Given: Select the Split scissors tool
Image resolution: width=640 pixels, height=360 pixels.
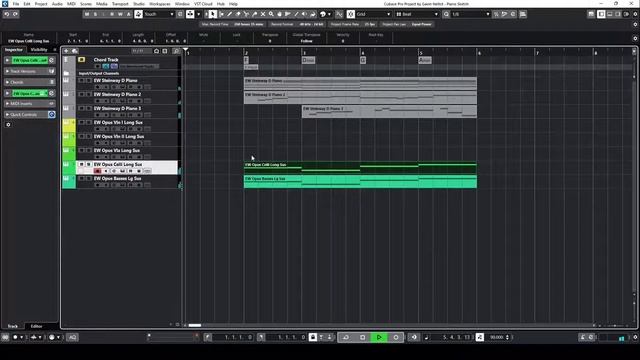Looking at the screenshot, I should (x=246, y=14).
